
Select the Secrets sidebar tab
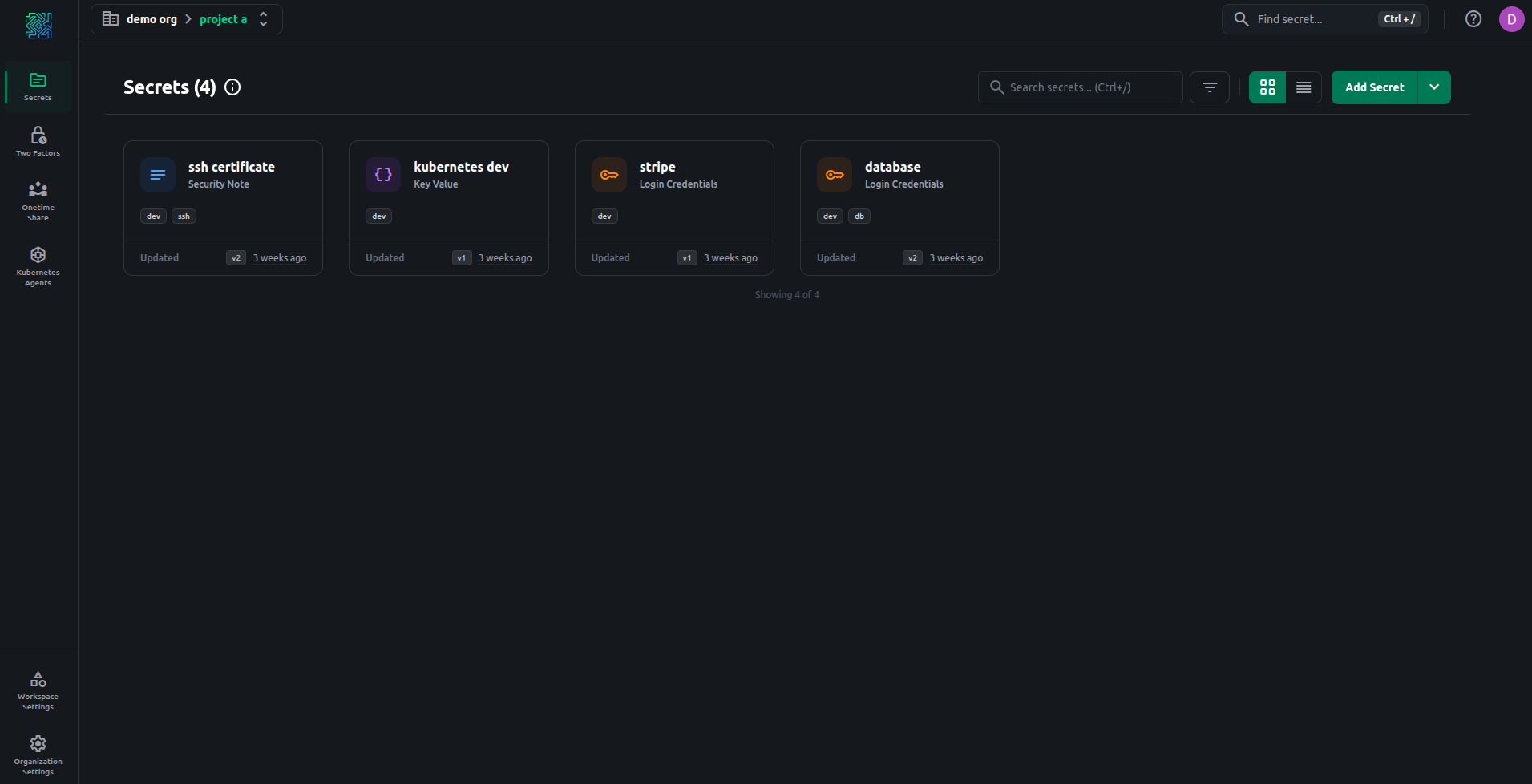pos(38,87)
